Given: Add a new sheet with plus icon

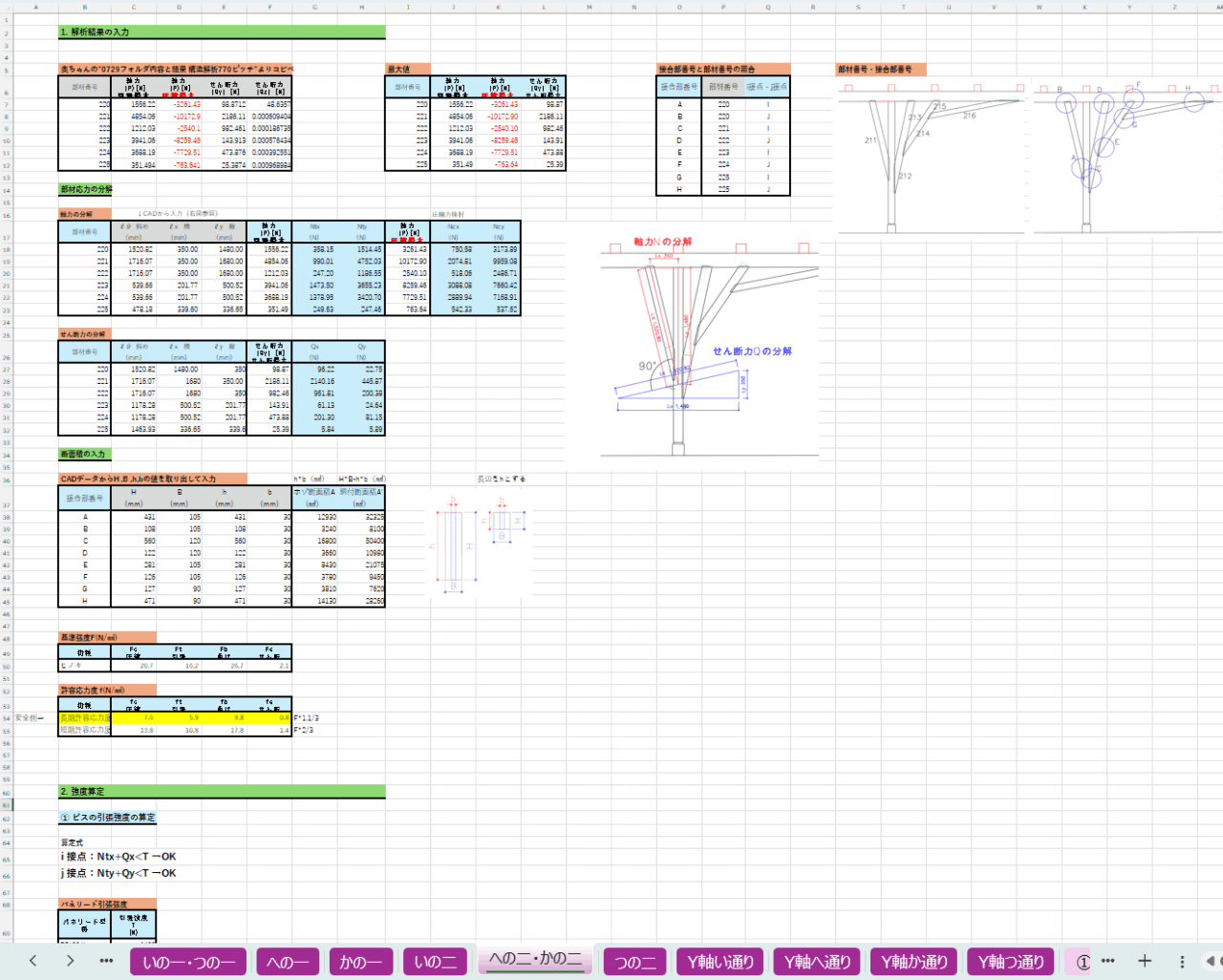Looking at the screenshot, I should click(1145, 961).
